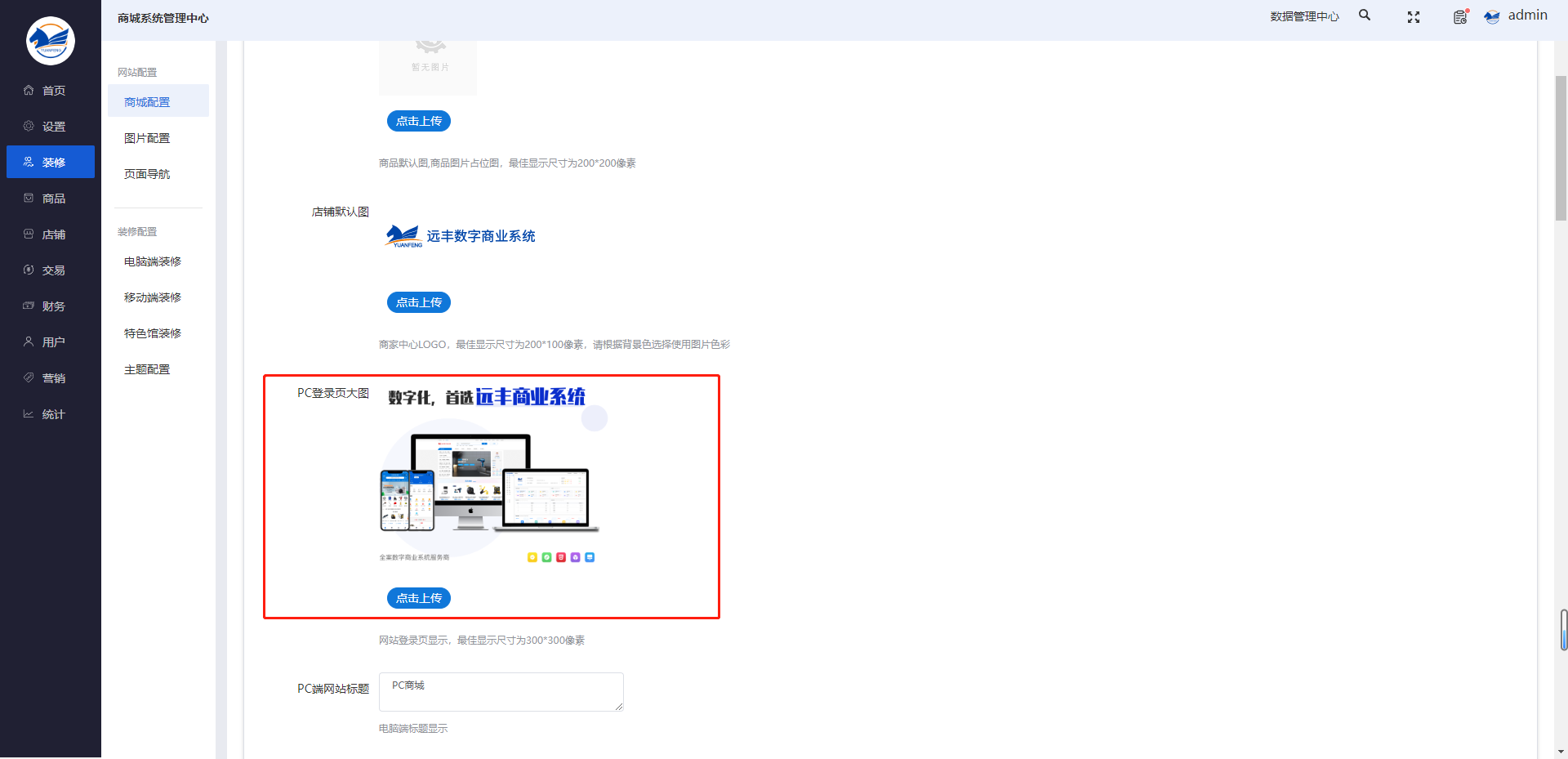Open 商品 products in sidebar
Screen dimensions: 1568x759
point(51,199)
